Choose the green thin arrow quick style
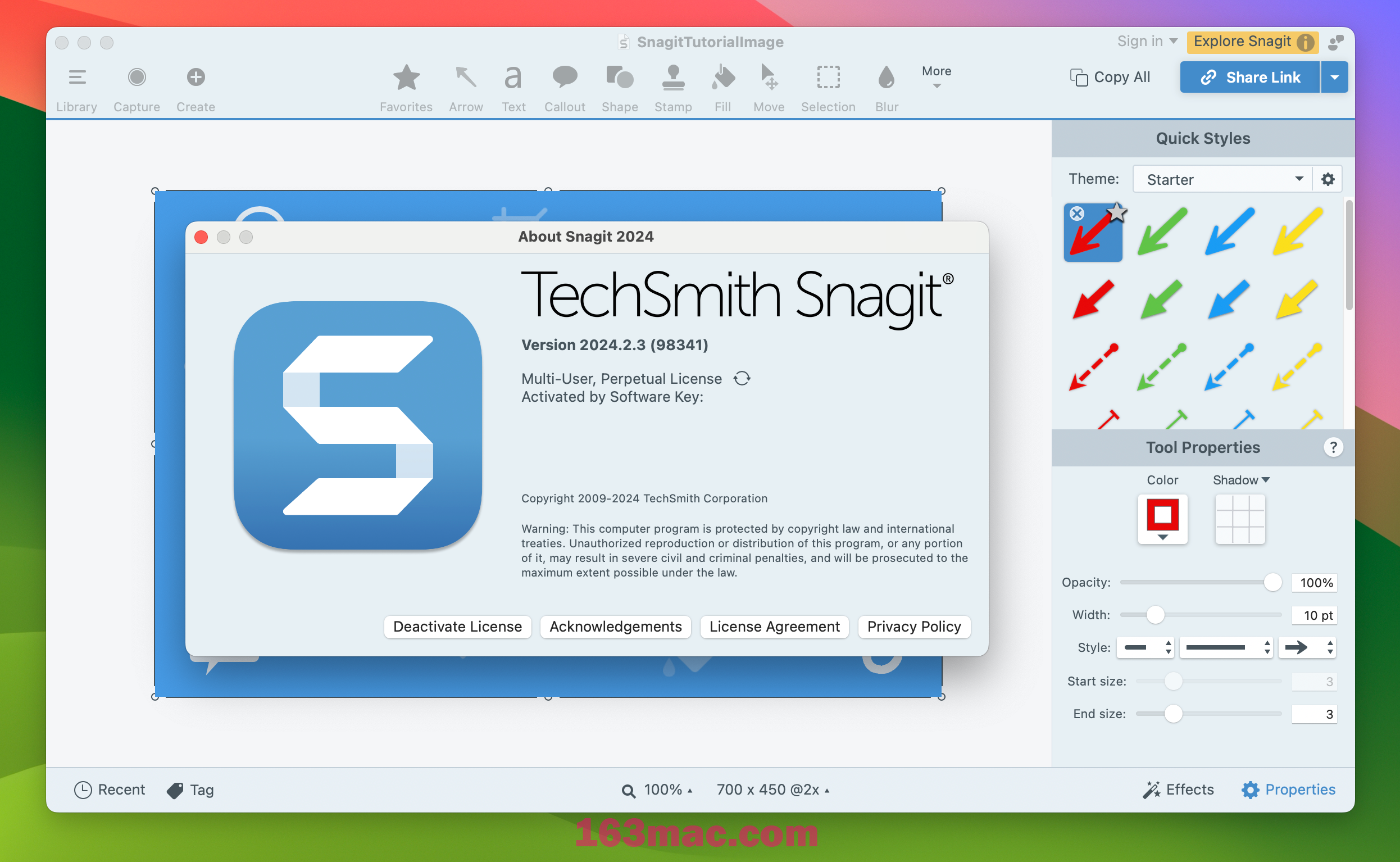 coord(1162,232)
